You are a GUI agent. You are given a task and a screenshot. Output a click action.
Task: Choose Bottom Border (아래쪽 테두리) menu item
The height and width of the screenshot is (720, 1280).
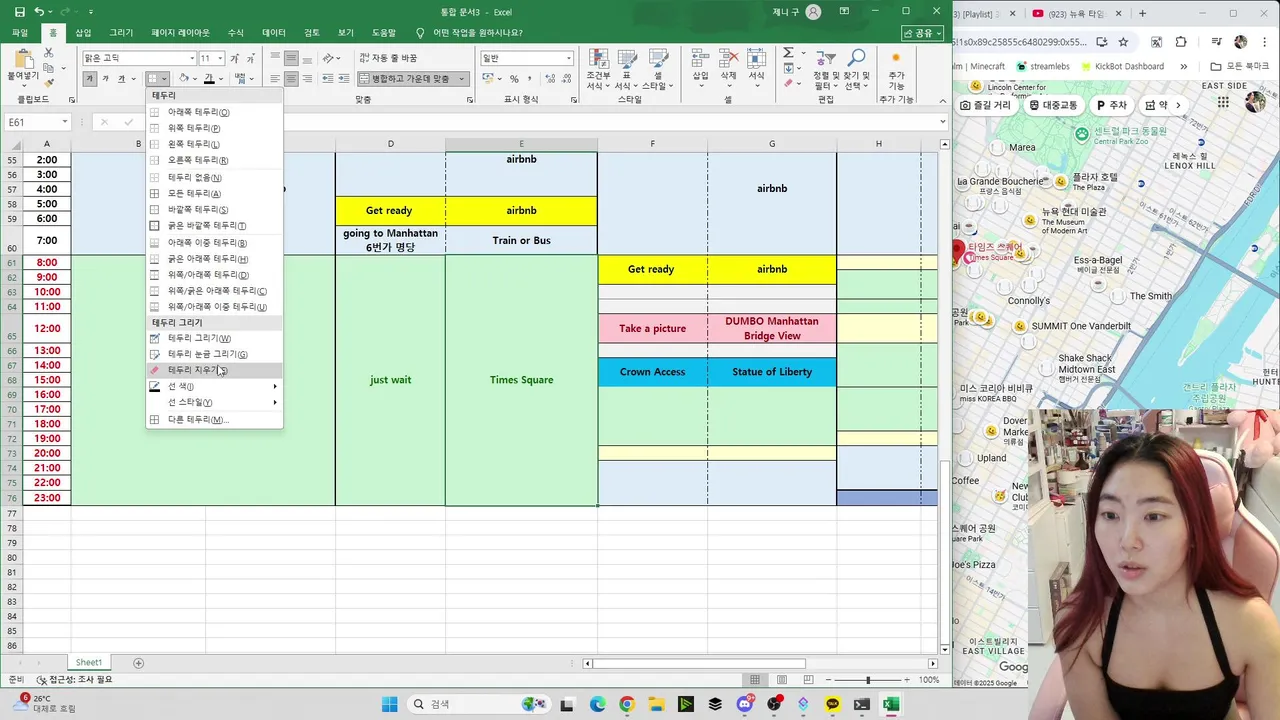pos(214,112)
